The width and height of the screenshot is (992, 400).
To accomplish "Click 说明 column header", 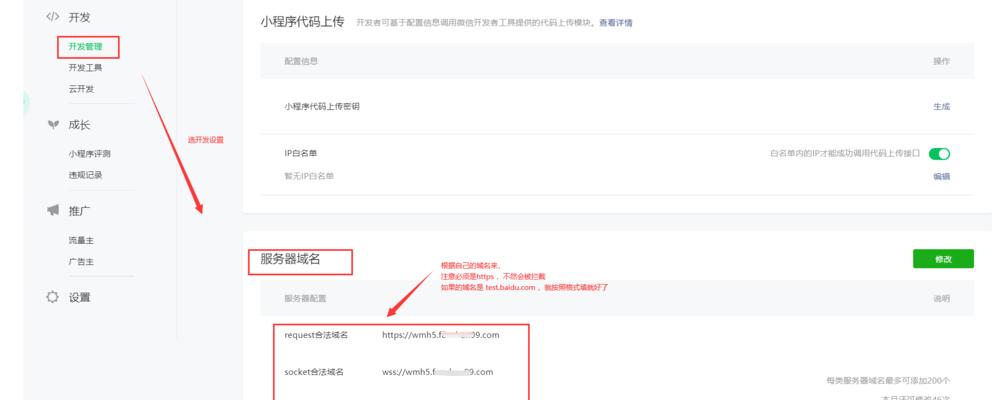I will (941, 298).
